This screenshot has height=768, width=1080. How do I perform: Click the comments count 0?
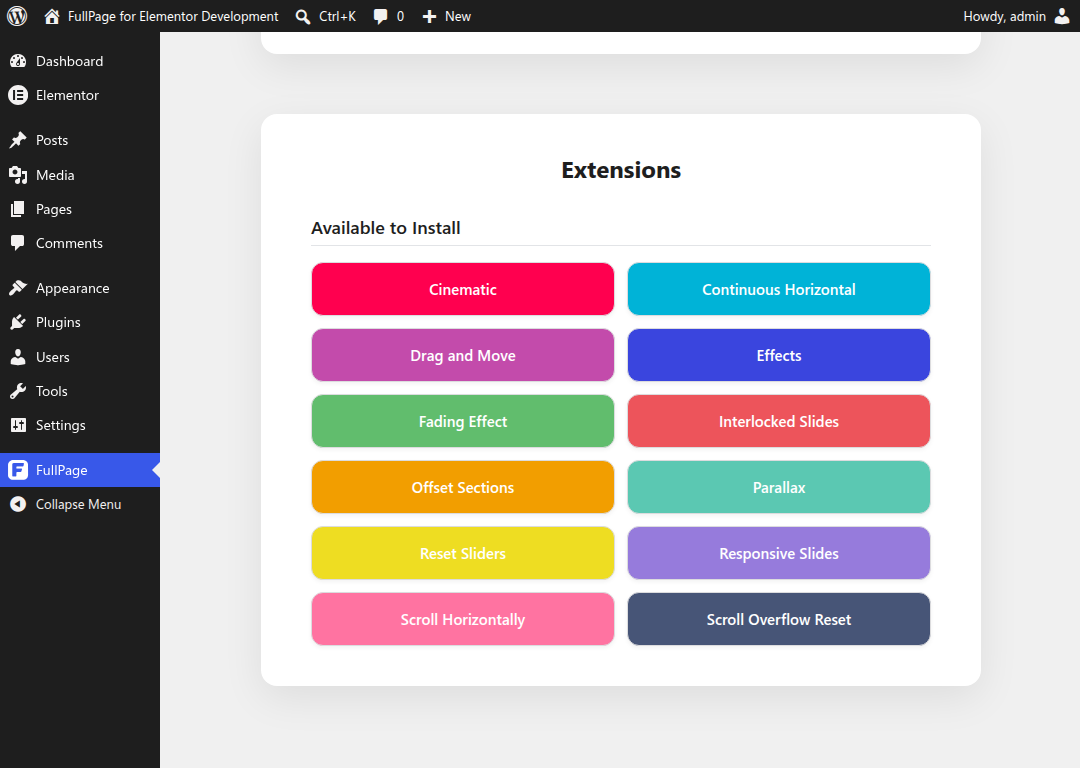400,17
